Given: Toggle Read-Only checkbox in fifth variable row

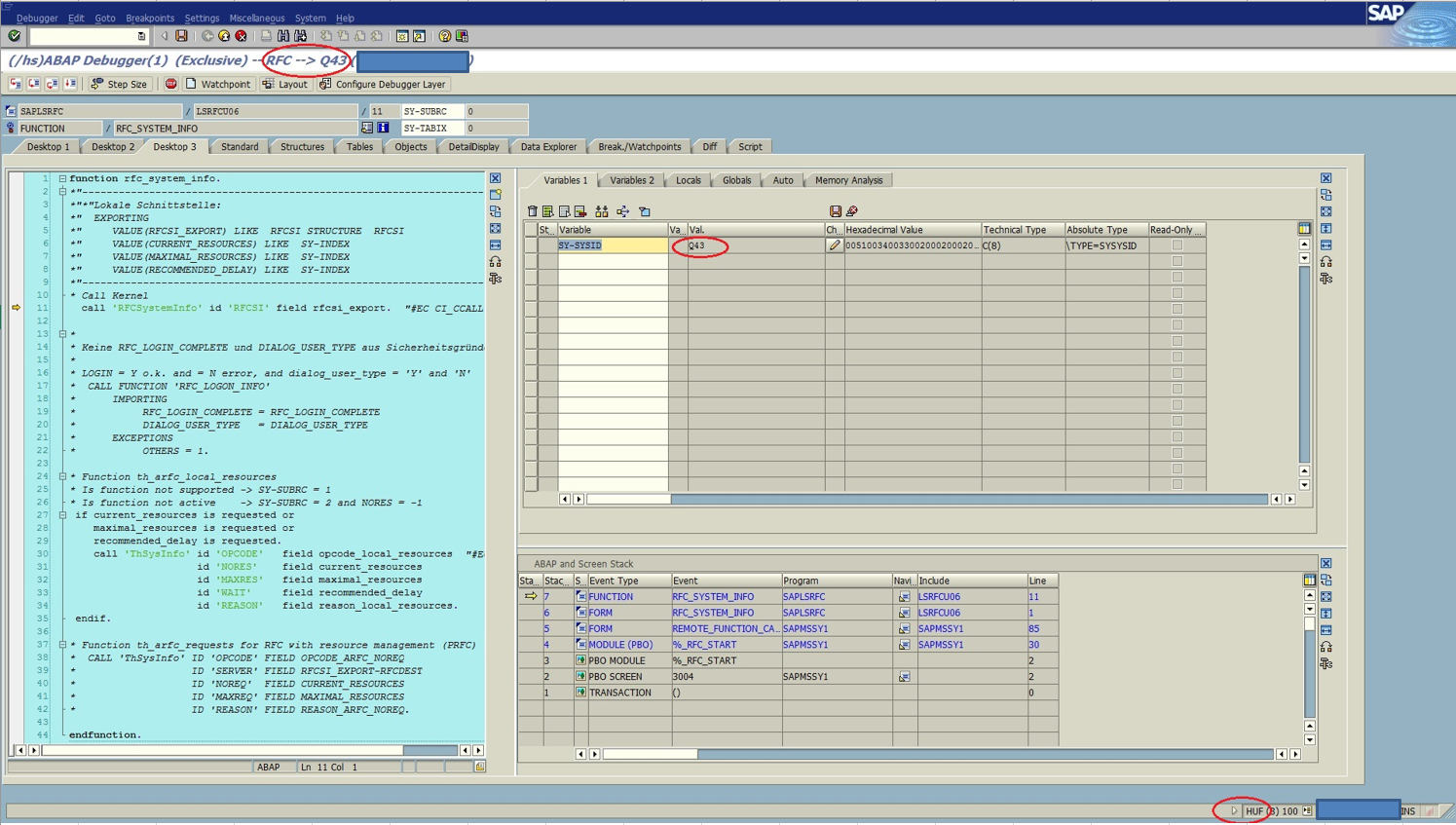Looking at the screenshot, I should (1176, 309).
